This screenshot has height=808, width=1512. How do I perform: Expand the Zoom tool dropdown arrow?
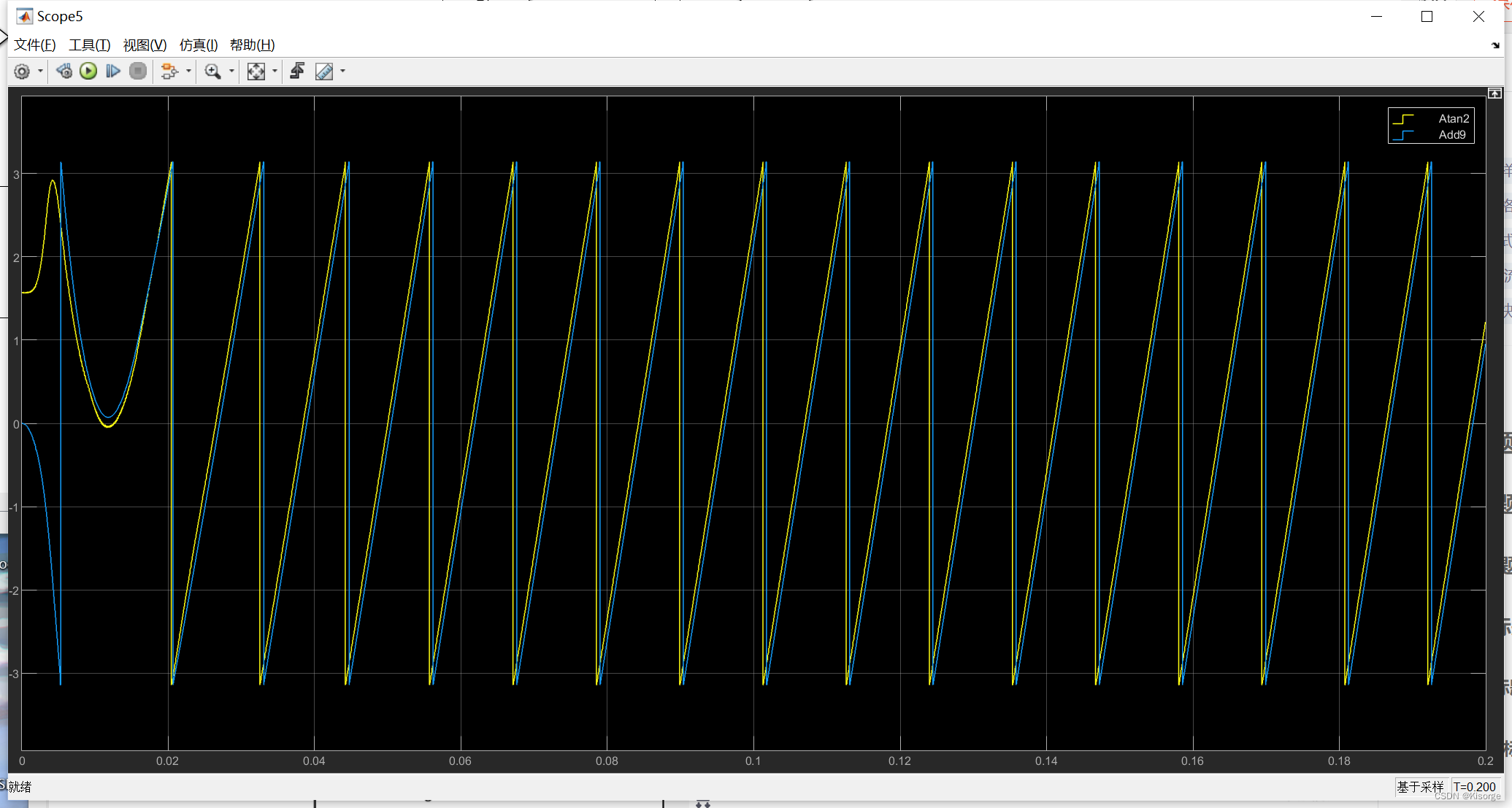[232, 71]
